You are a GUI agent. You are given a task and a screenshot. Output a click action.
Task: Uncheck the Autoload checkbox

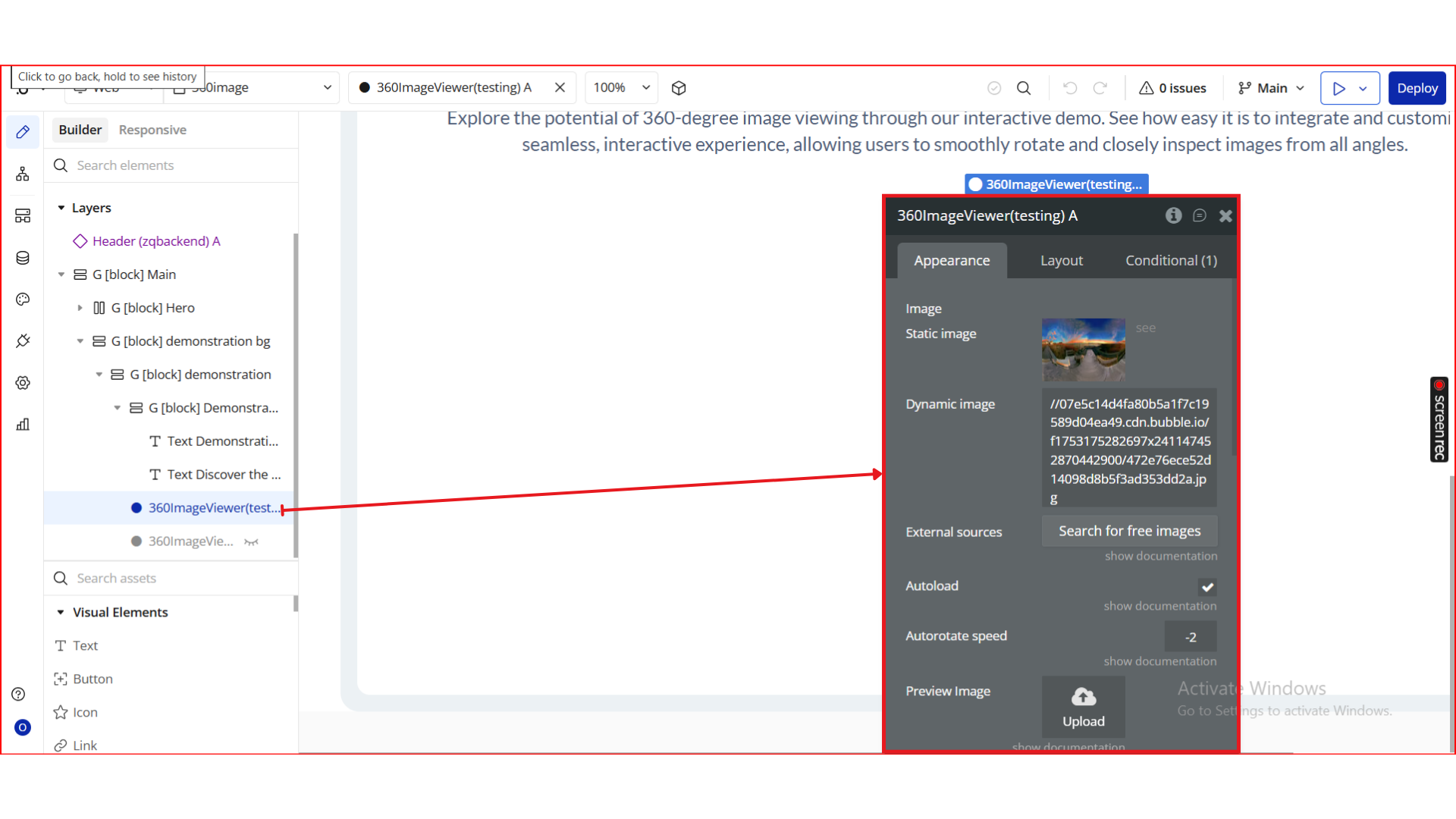click(x=1207, y=587)
